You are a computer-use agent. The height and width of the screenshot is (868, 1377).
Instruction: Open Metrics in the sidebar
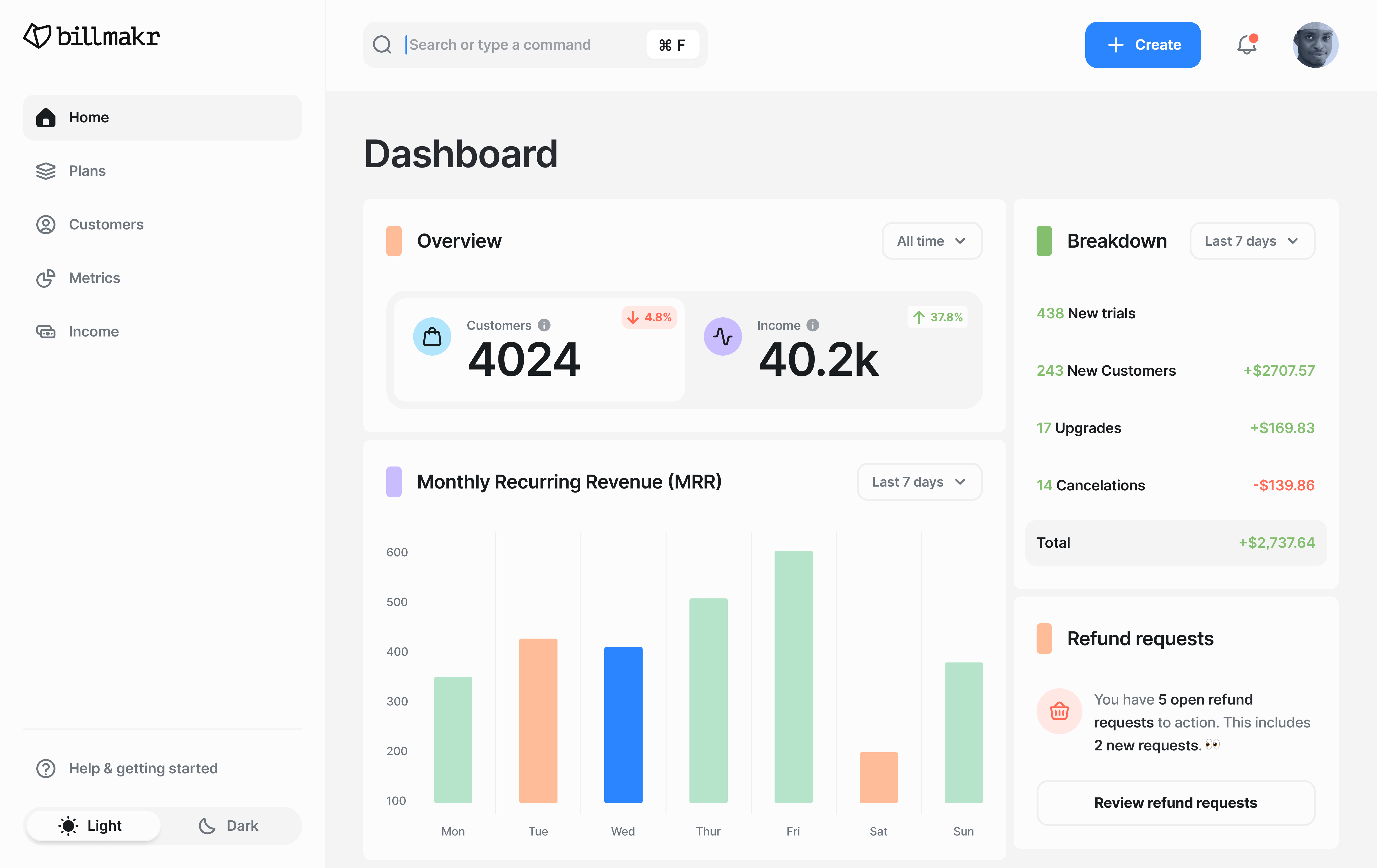coord(162,278)
